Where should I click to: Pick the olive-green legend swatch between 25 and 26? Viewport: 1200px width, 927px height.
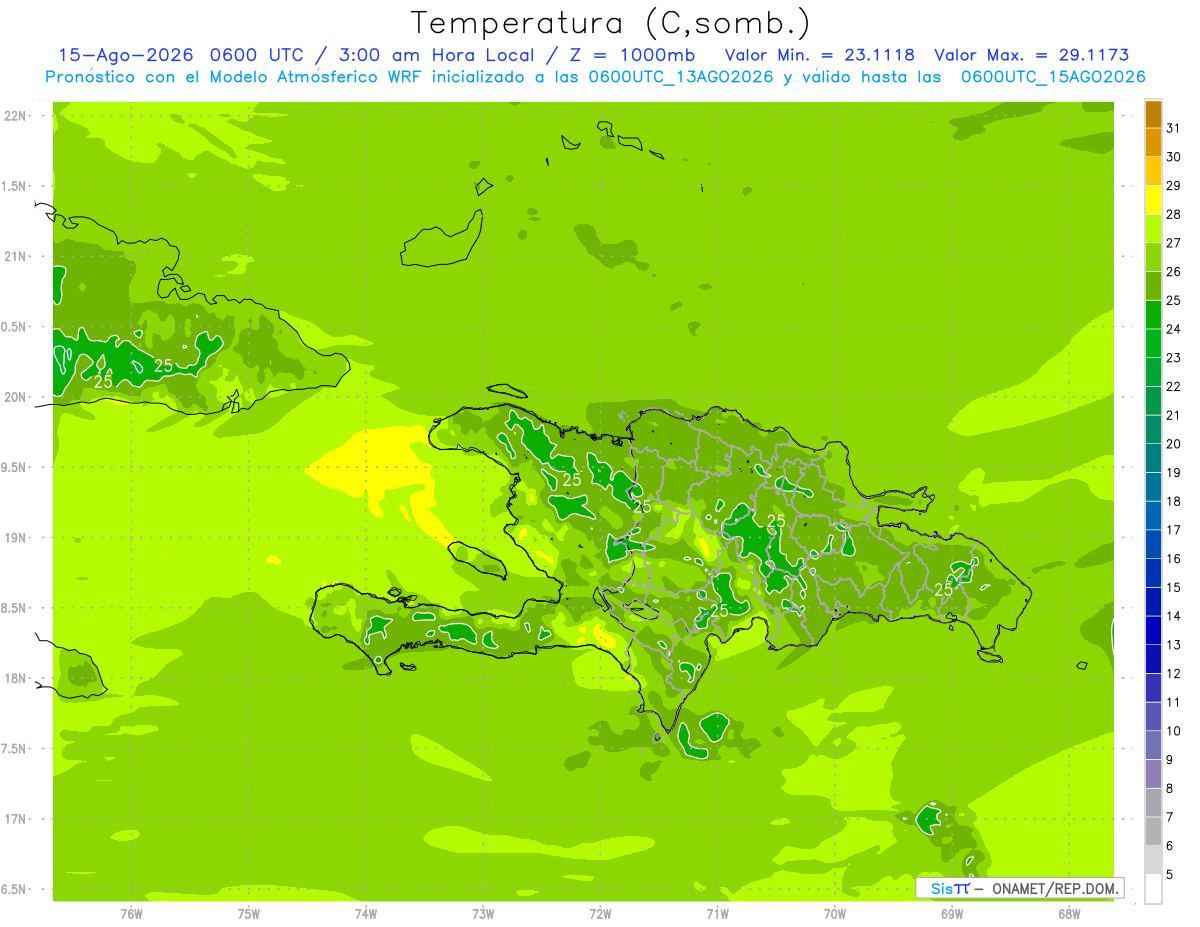click(1153, 285)
